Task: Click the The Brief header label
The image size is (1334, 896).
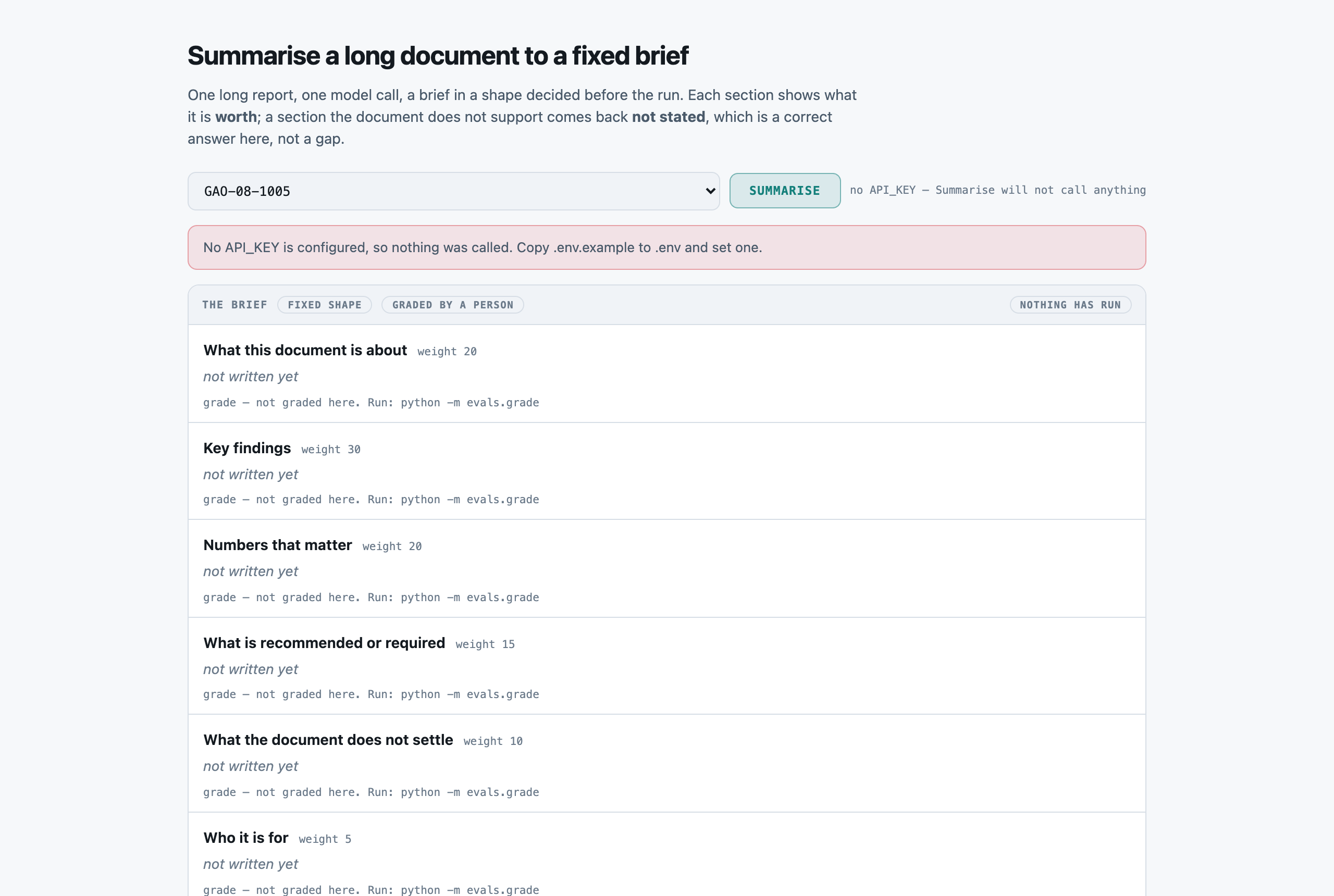Action: click(234, 305)
